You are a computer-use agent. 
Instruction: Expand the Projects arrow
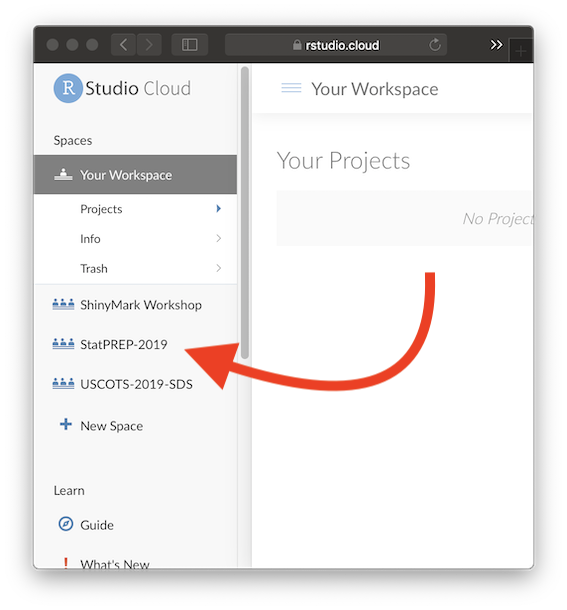pyautogui.click(x=218, y=209)
